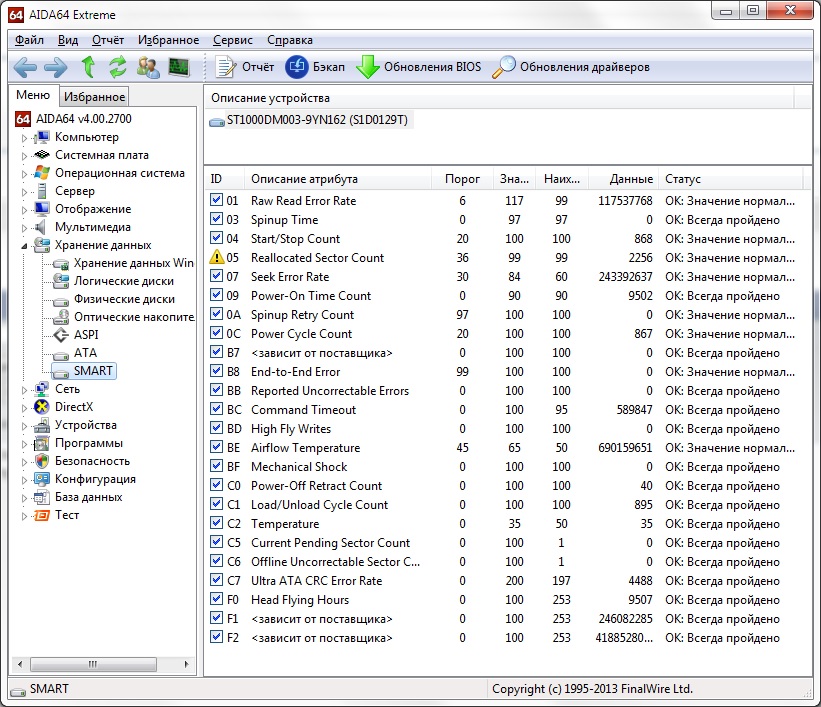Select the Системная плата tree icon
The height and width of the screenshot is (707, 821).
[x=41, y=155]
